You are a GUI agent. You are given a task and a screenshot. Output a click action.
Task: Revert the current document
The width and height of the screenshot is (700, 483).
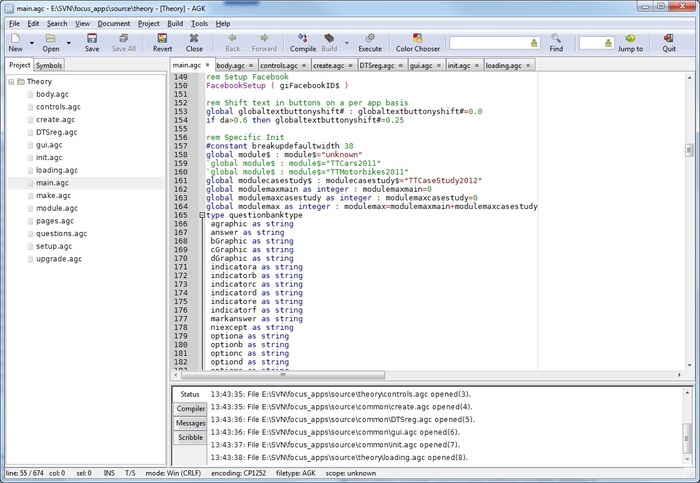pos(162,42)
